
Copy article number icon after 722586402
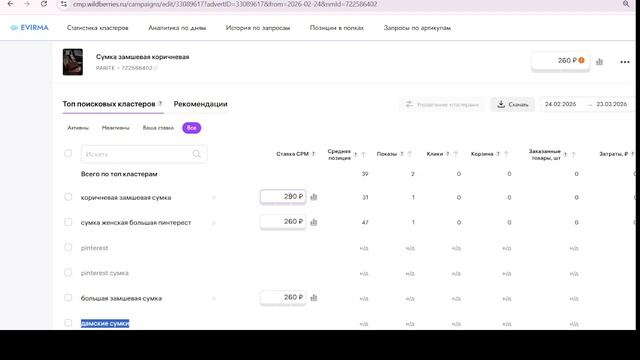(x=156, y=68)
